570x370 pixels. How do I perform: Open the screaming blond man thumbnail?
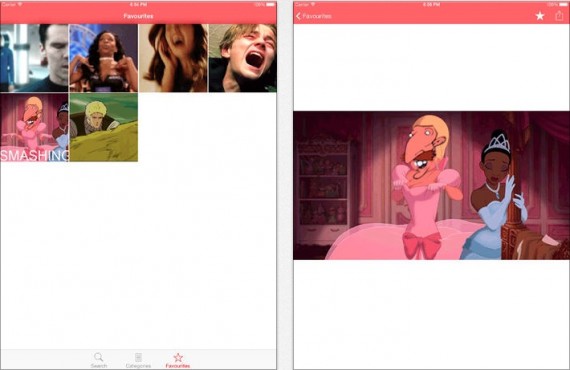pos(242,58)
